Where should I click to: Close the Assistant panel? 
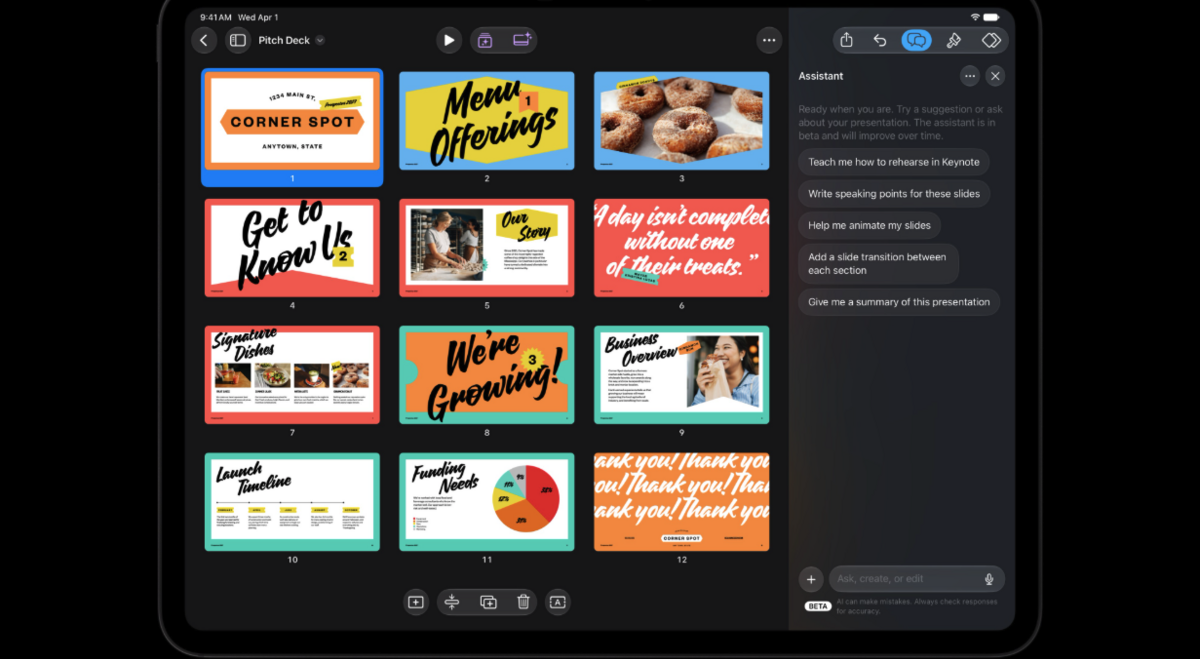995,76
